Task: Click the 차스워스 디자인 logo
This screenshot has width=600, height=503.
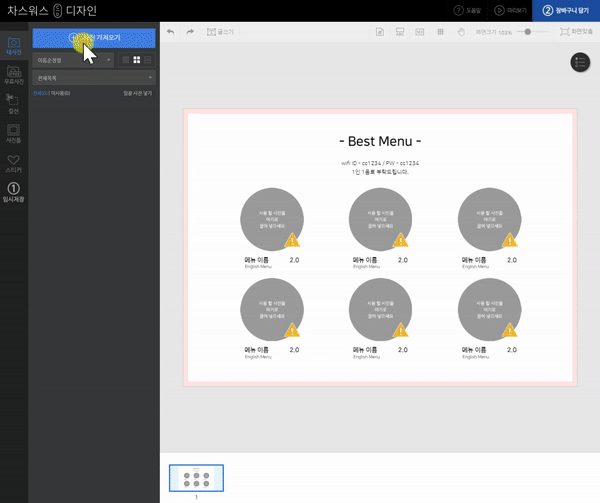Action: 52,11
